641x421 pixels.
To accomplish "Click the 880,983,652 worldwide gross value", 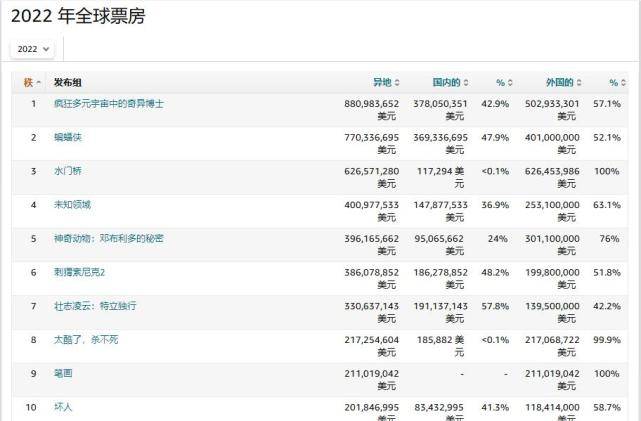I will coord(372,104).
